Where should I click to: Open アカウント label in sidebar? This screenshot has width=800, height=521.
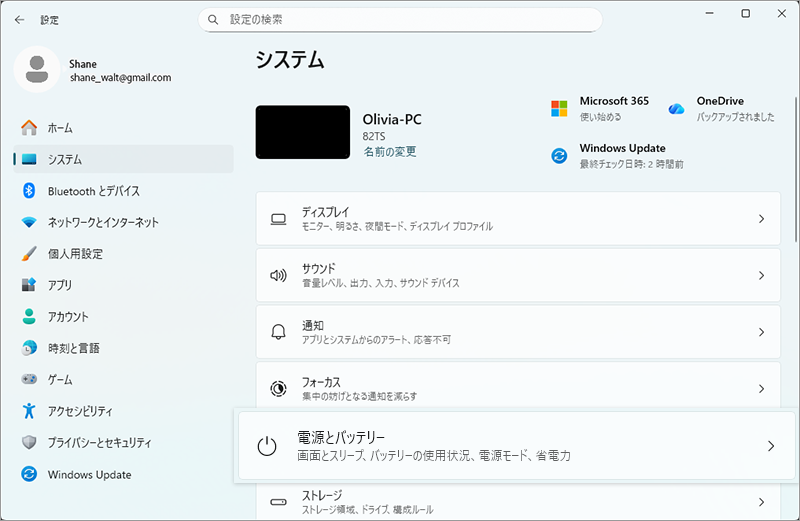pyautogui.click(x=68, y=317)
